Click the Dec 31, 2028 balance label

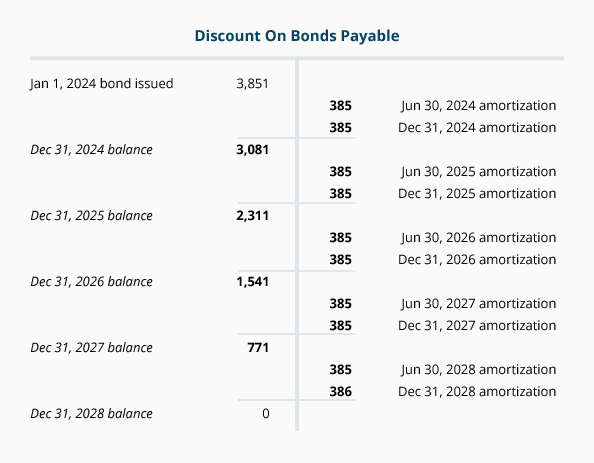tap(91, 413)
